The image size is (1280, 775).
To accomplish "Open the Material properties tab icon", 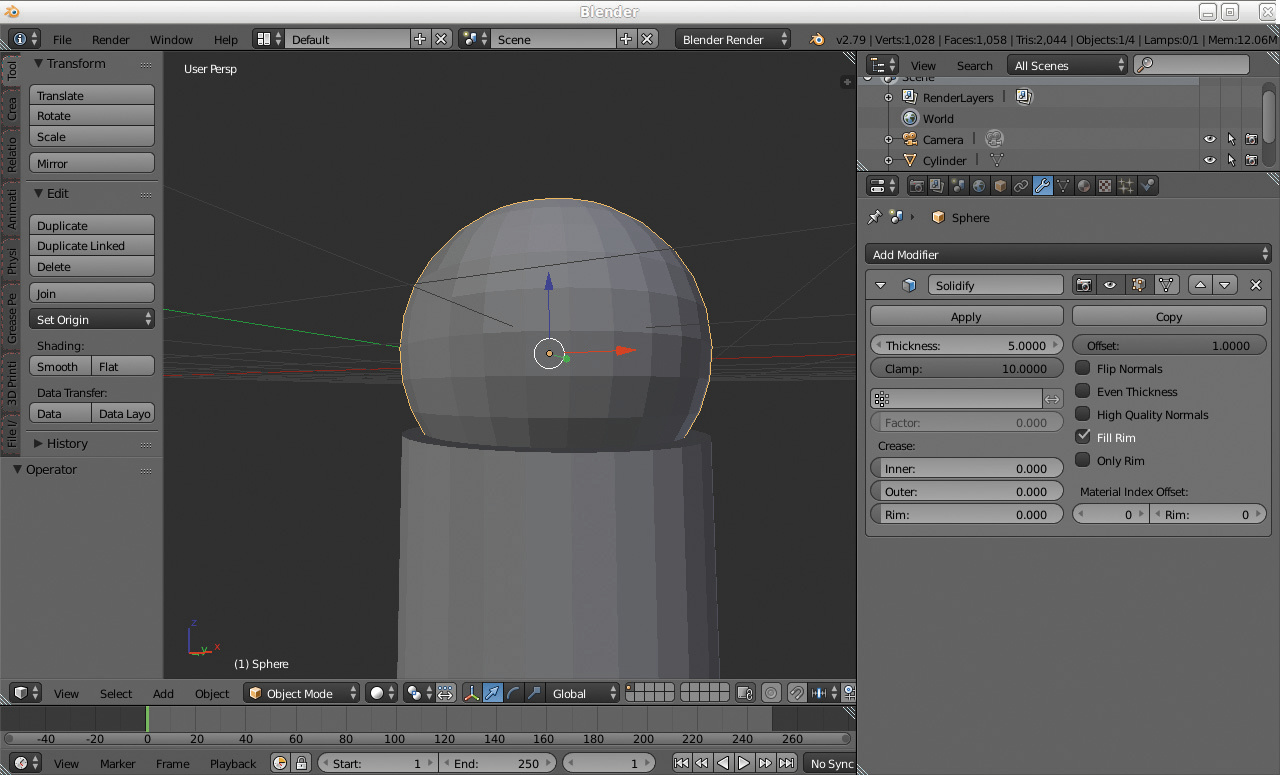I will point(1084,186).
